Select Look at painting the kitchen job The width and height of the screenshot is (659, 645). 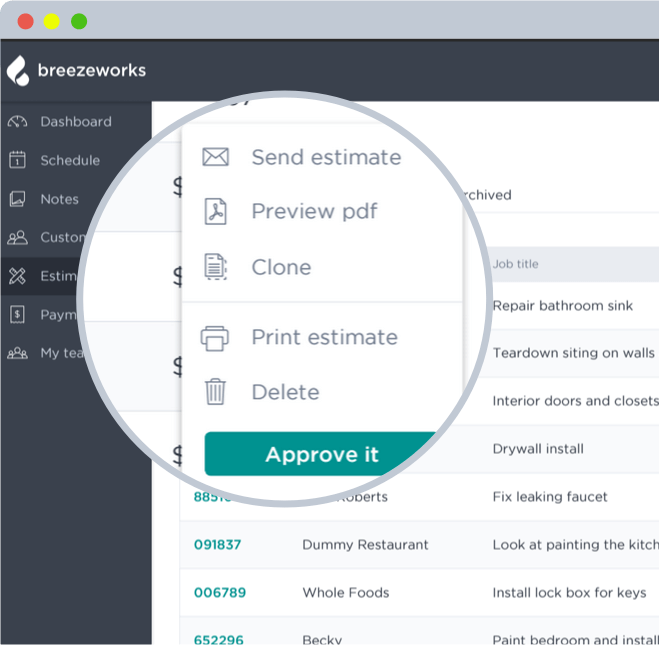pos(576,545)
